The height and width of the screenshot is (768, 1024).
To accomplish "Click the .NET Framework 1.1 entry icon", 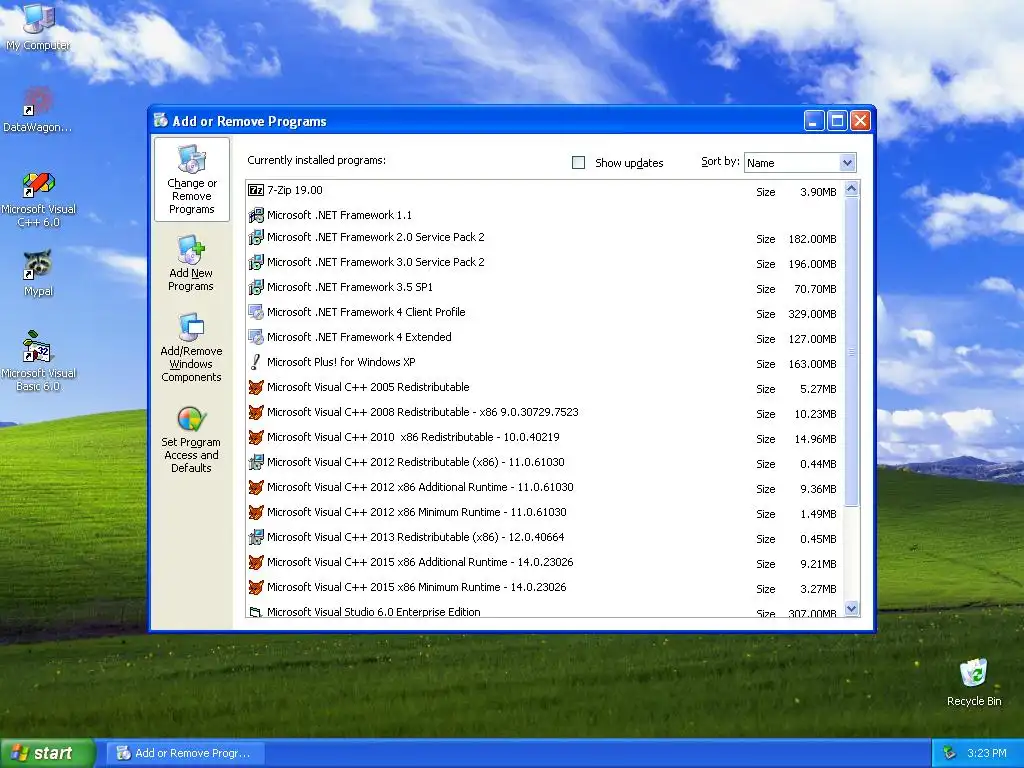I will click(x=256, y=215).
